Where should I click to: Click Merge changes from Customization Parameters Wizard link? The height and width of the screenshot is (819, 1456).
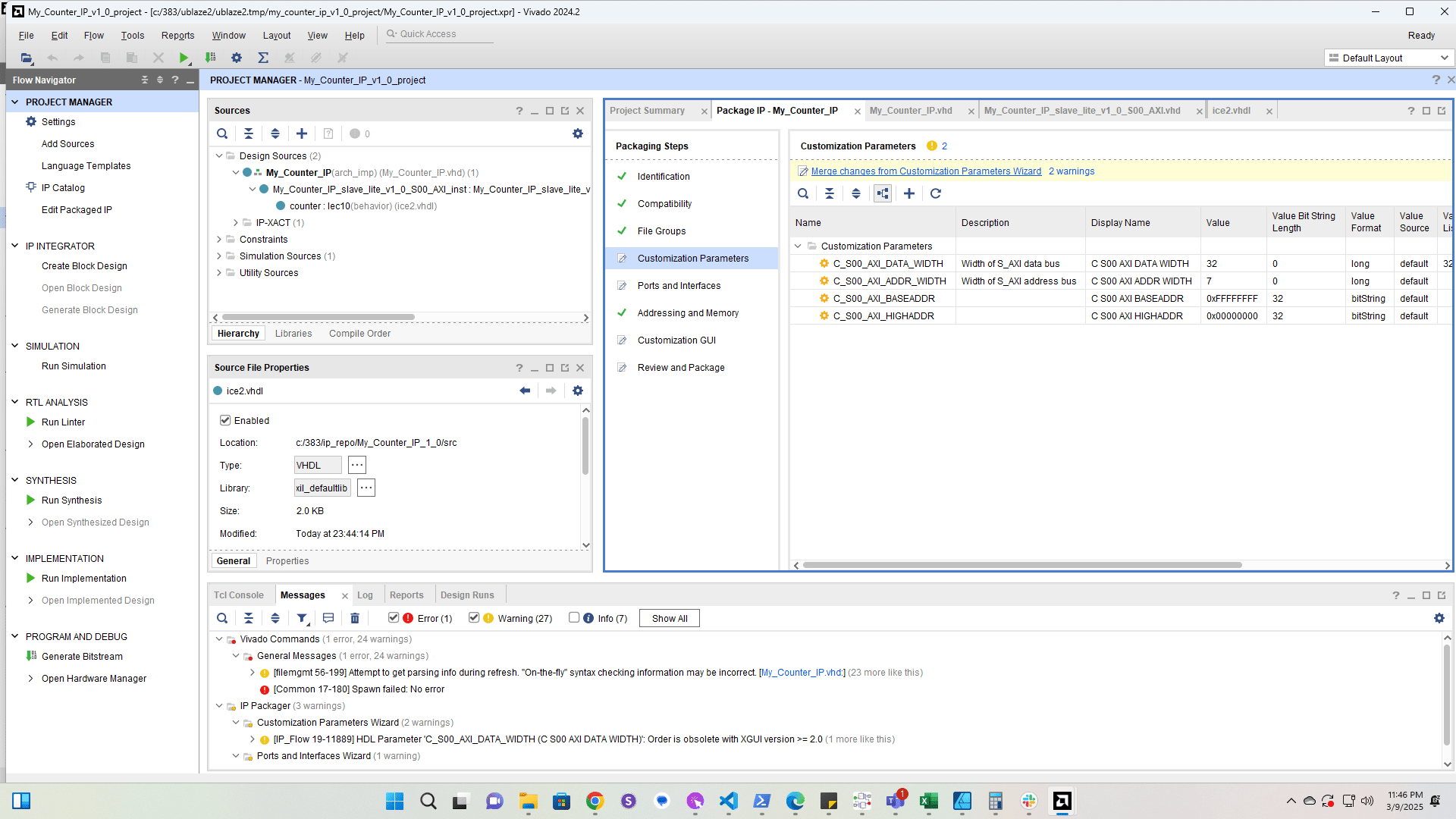tap(926, 171)
